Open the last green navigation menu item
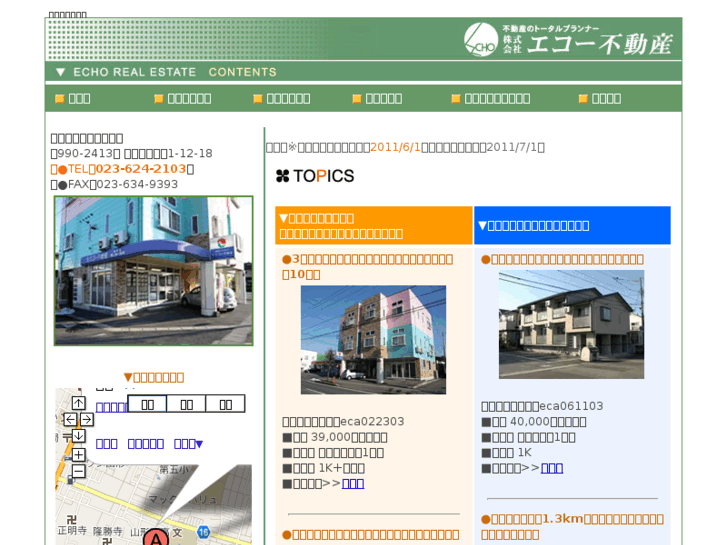 coord(600,98)
